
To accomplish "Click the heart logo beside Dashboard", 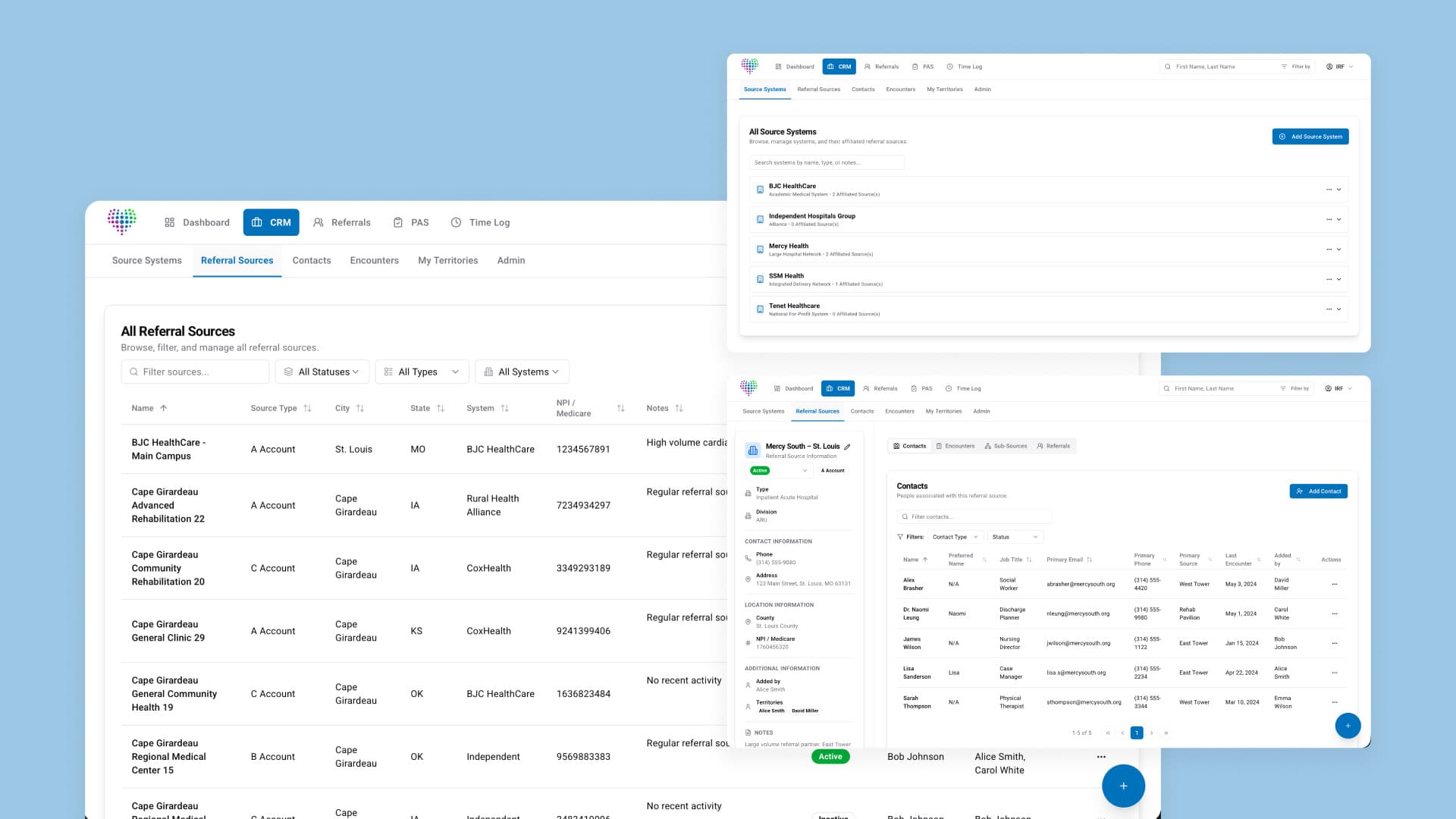I will (x=121, y=221).
